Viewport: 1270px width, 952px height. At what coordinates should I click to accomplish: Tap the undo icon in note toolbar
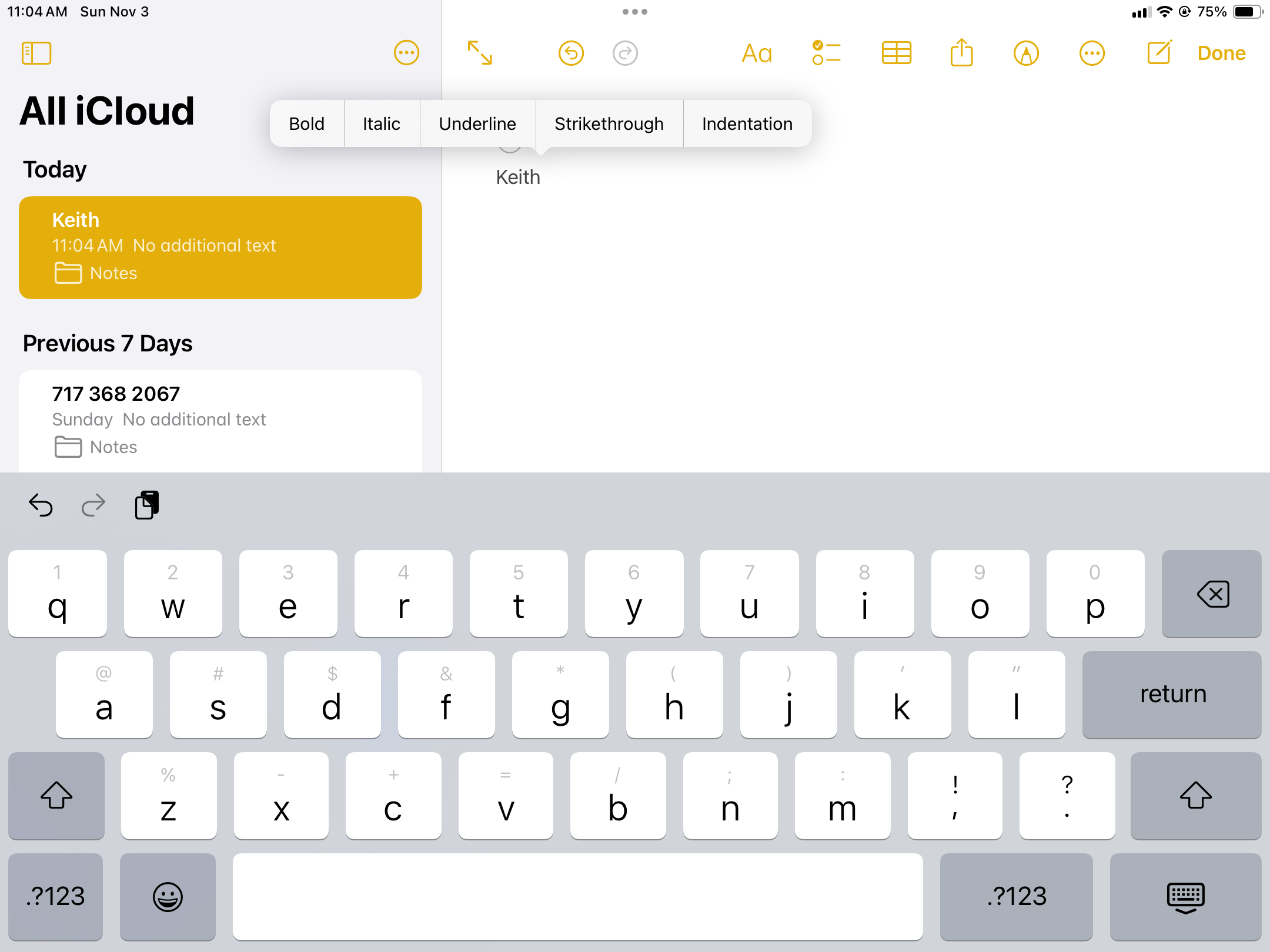[x=571, y=53]
